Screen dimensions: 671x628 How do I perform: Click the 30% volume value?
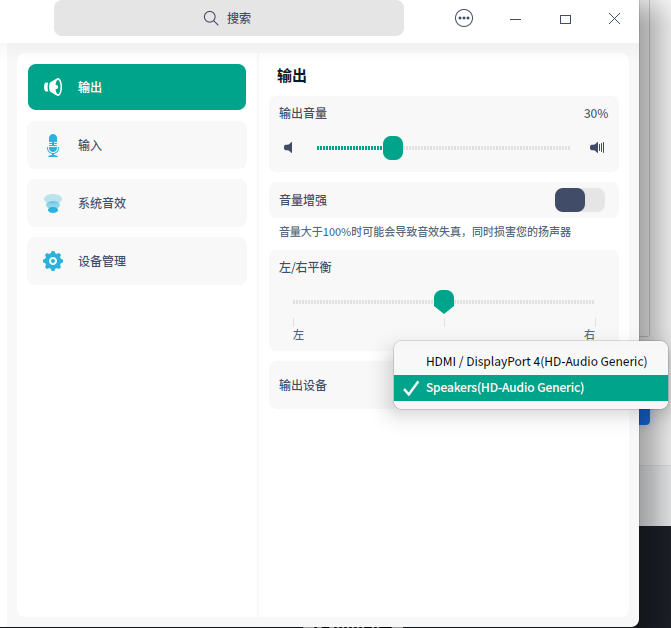(596, 113)
